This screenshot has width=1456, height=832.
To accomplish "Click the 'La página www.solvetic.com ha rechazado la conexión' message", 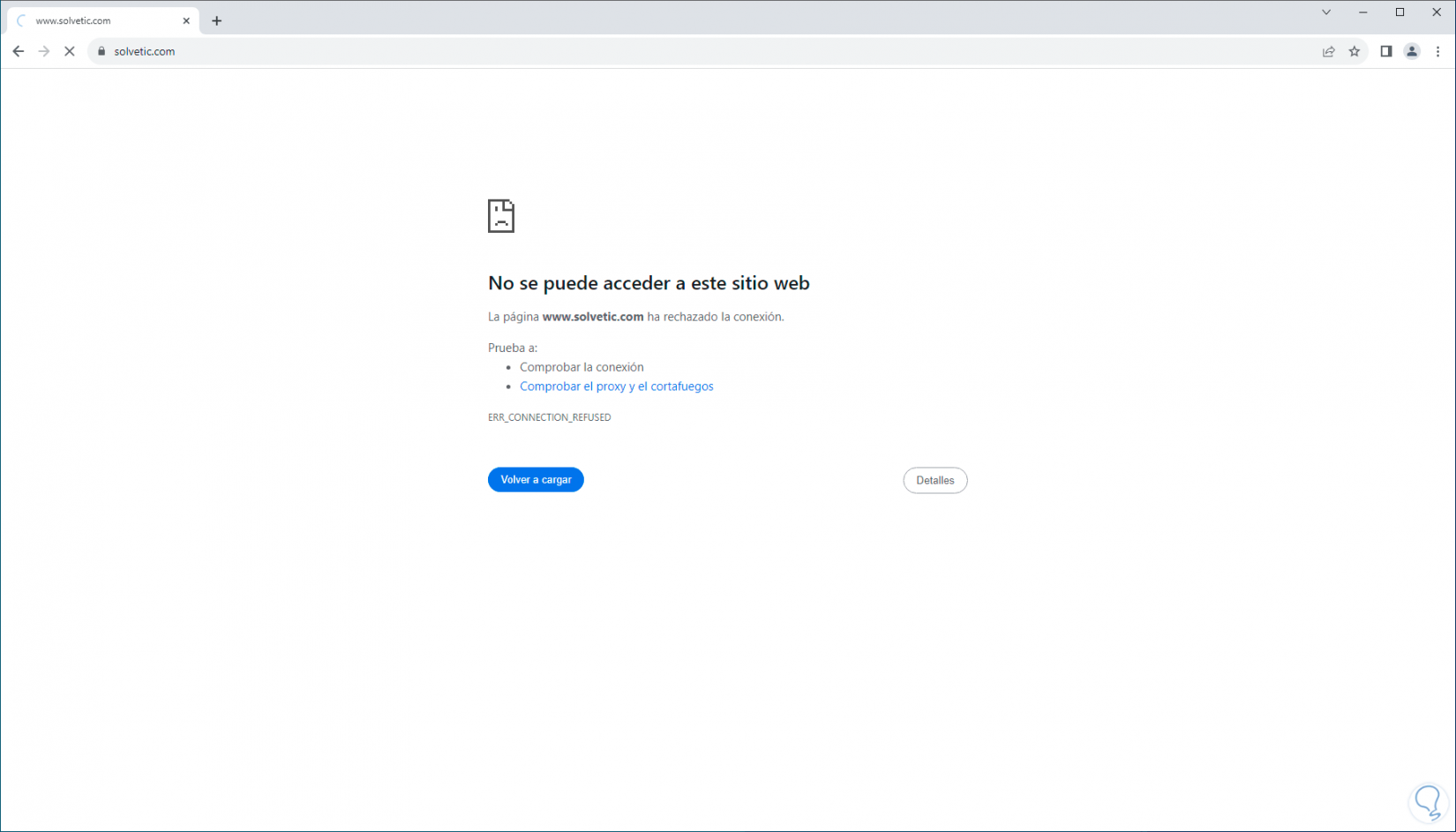I will click(x=636, y=317).
